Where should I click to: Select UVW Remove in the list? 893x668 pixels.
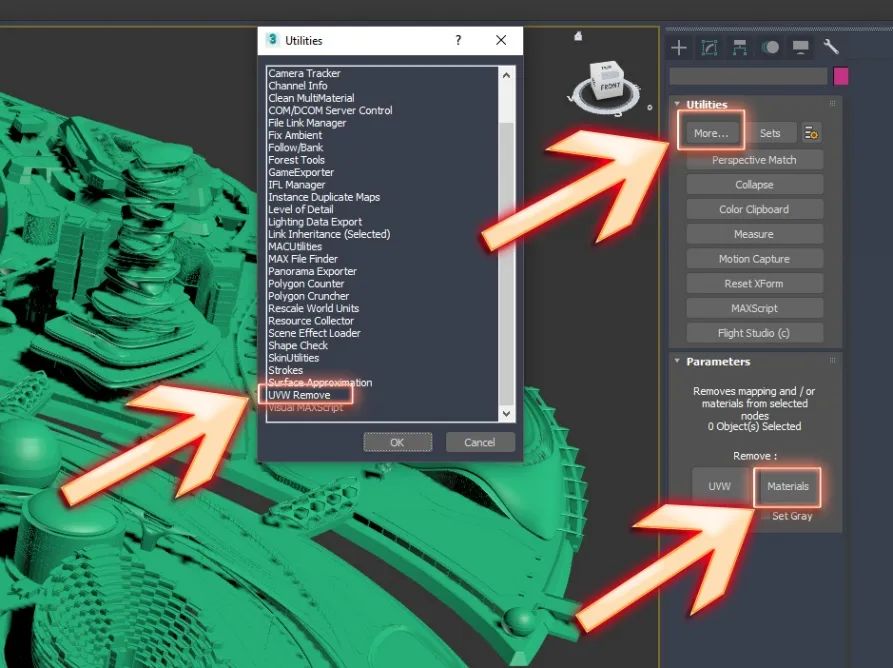(299, 395)
